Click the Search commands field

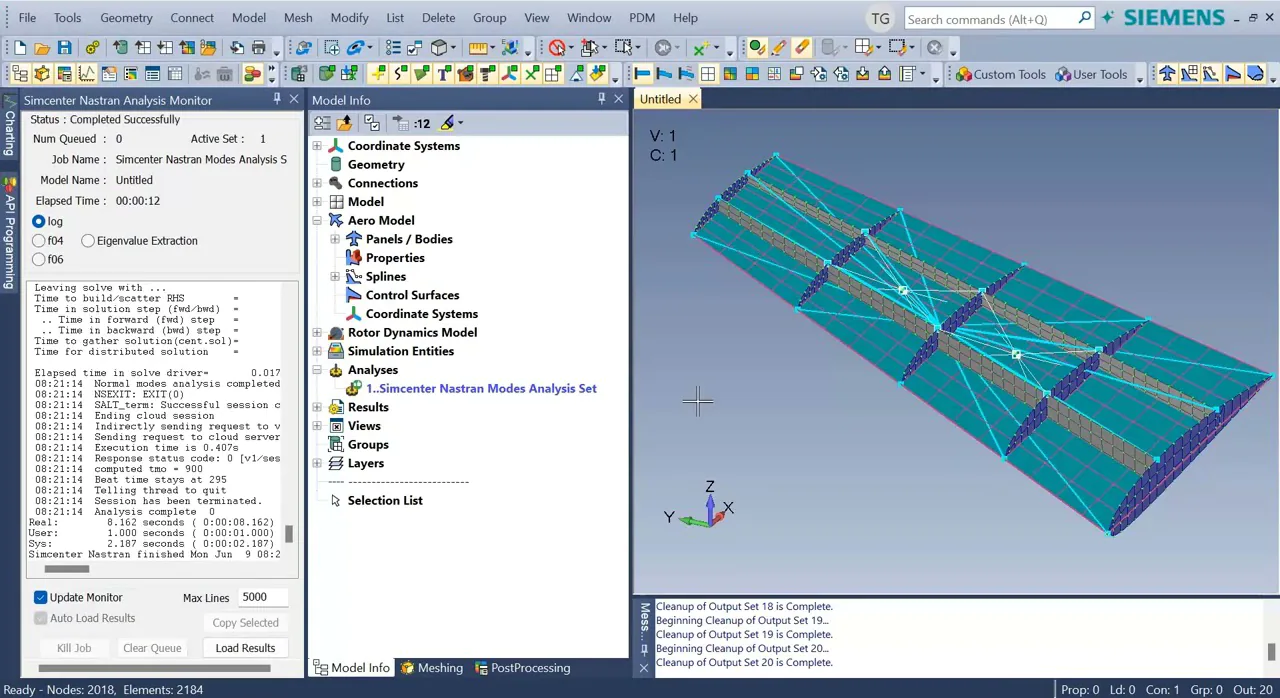(998, 19)
